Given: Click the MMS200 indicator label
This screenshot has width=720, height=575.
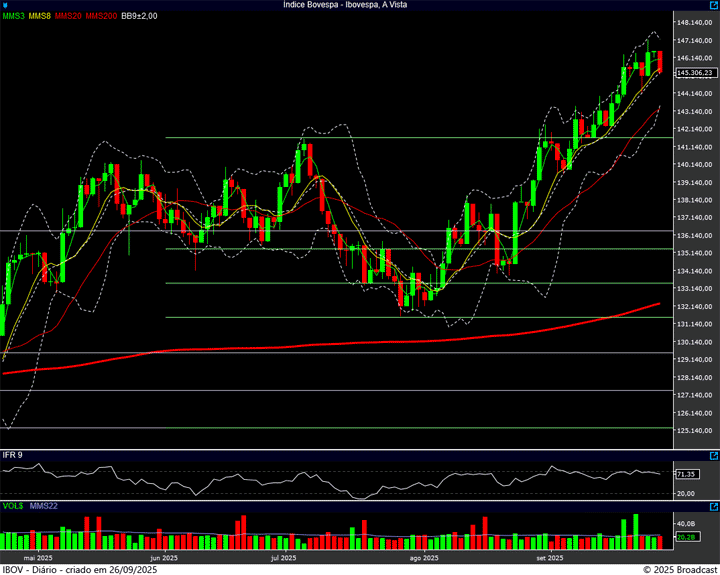Looking at the screenshot, I should pos(101,16).
